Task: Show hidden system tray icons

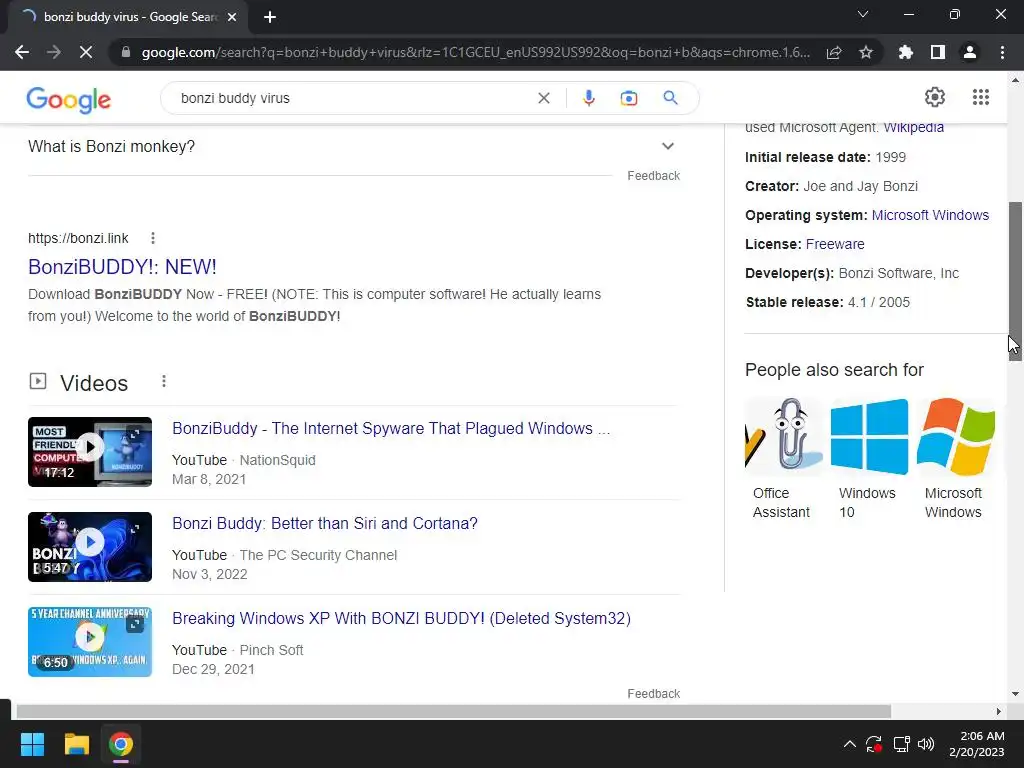Action: pos(849,744)
